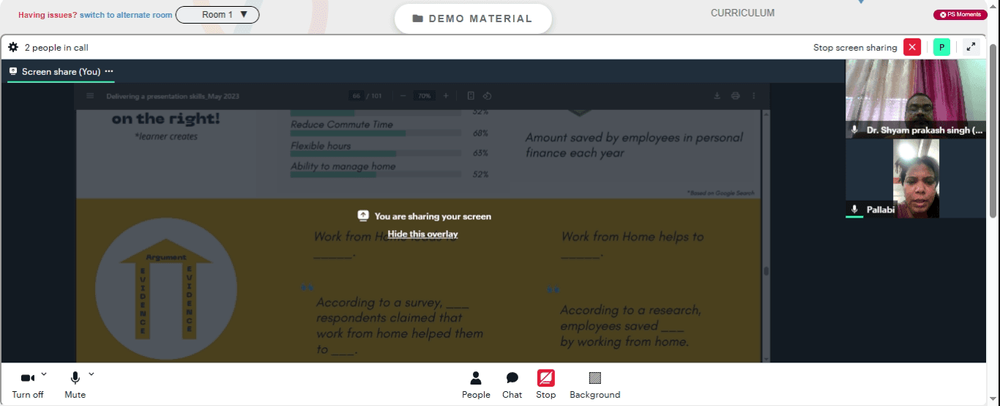The width and height of the screenshot is (1000, 406).
Task: Click PDF fit to page icon
Action: pos(471,96)
